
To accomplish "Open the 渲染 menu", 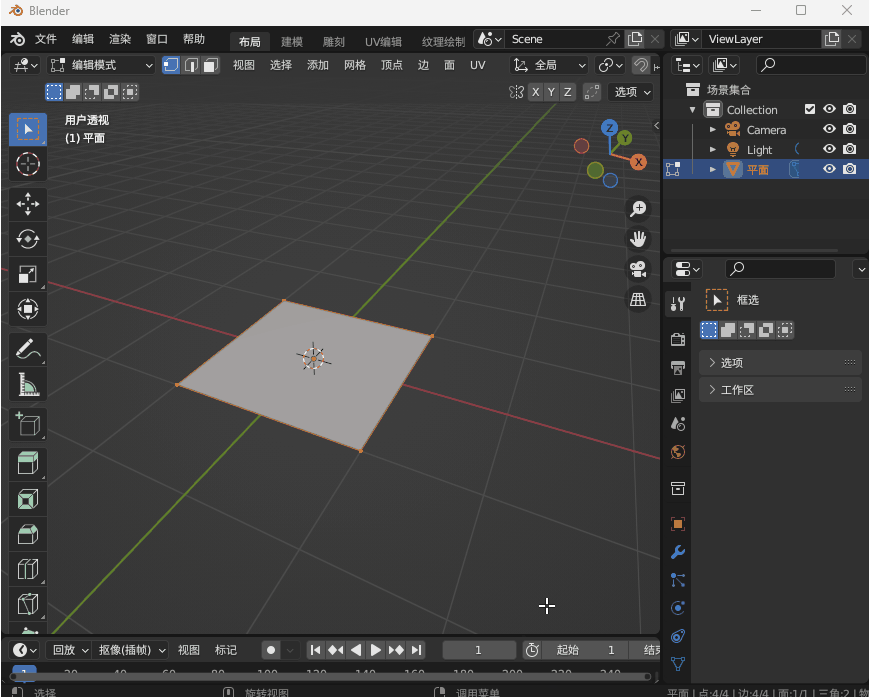I will (x=120, y=39).
